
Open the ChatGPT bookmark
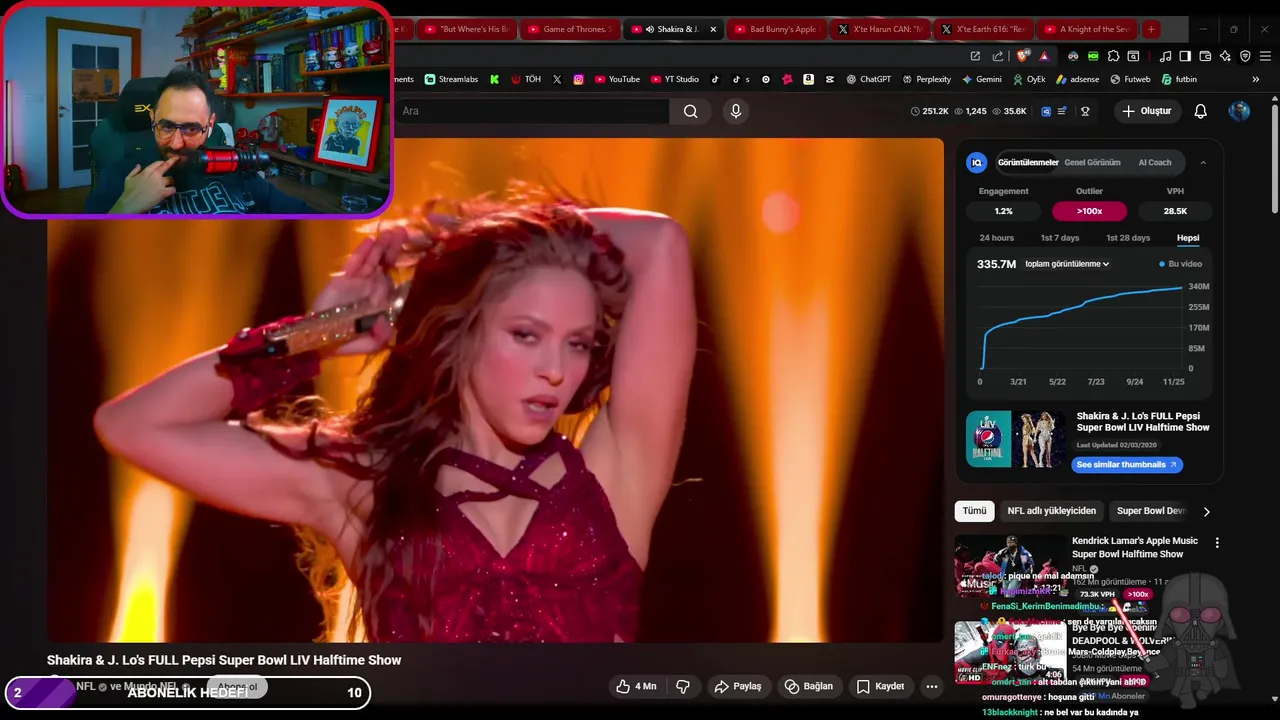click(868, 79)
